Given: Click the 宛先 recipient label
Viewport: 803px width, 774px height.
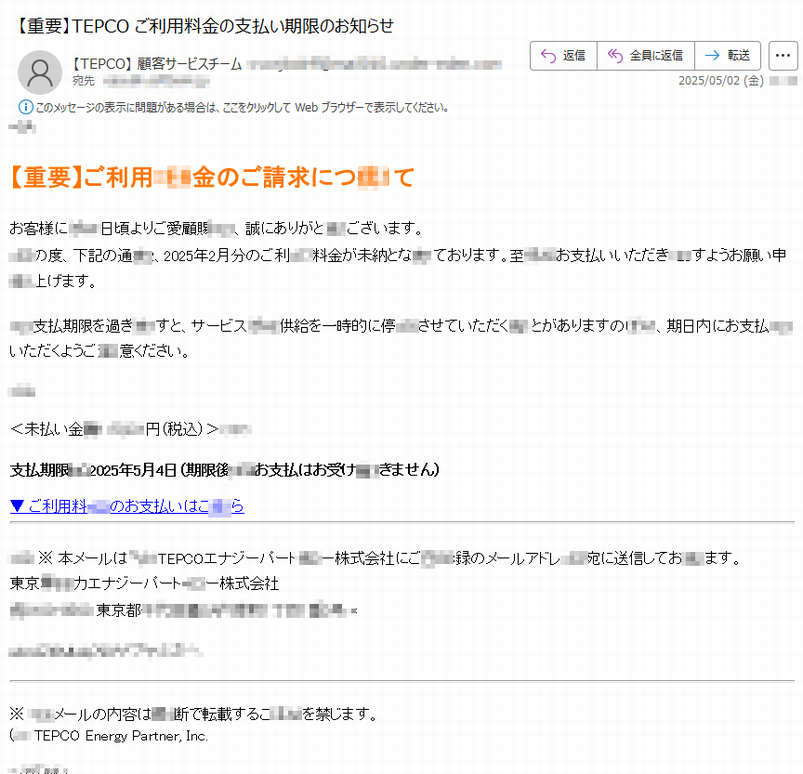Looking at the screenshot, I should tap(83, 80).
